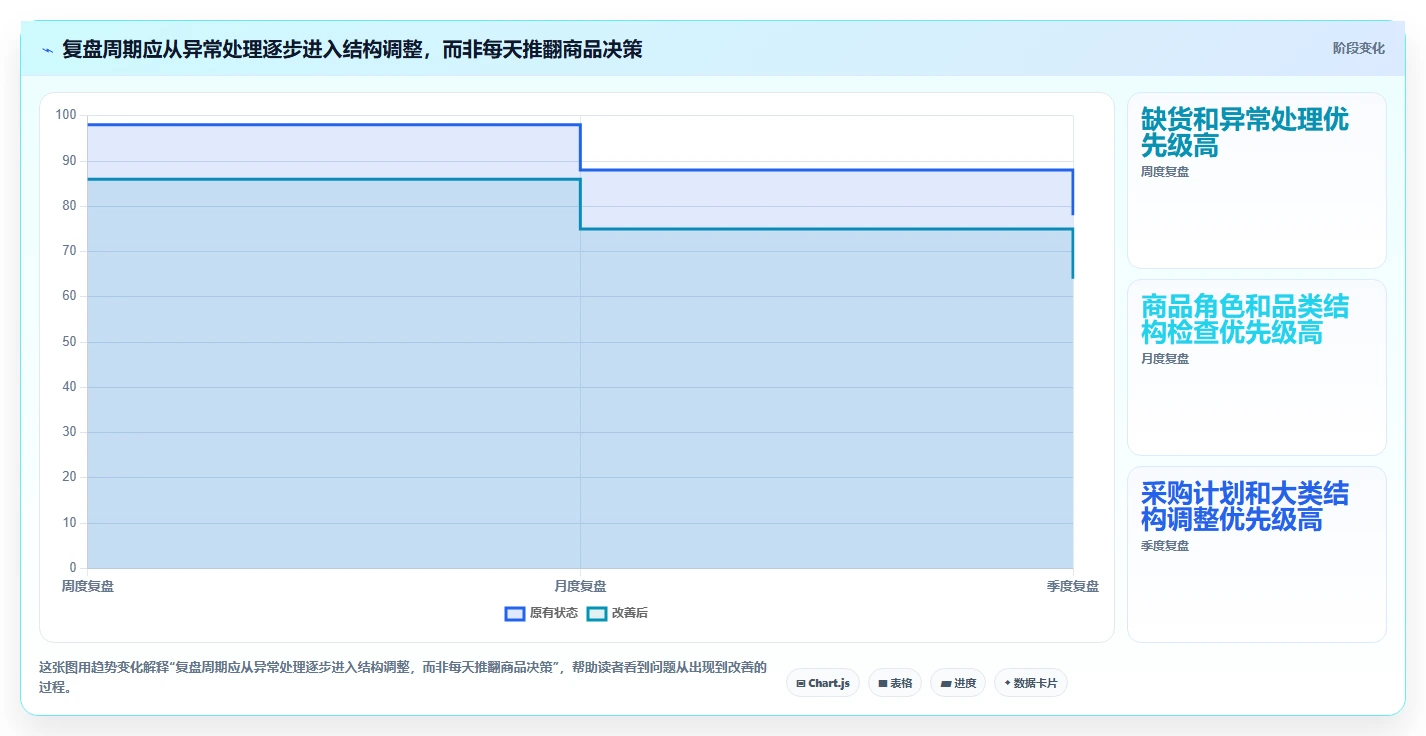Select the 商品角色和品类结构检查优先级高 card heading
The image size is (1426, 736).
[x=1245, y=319]
